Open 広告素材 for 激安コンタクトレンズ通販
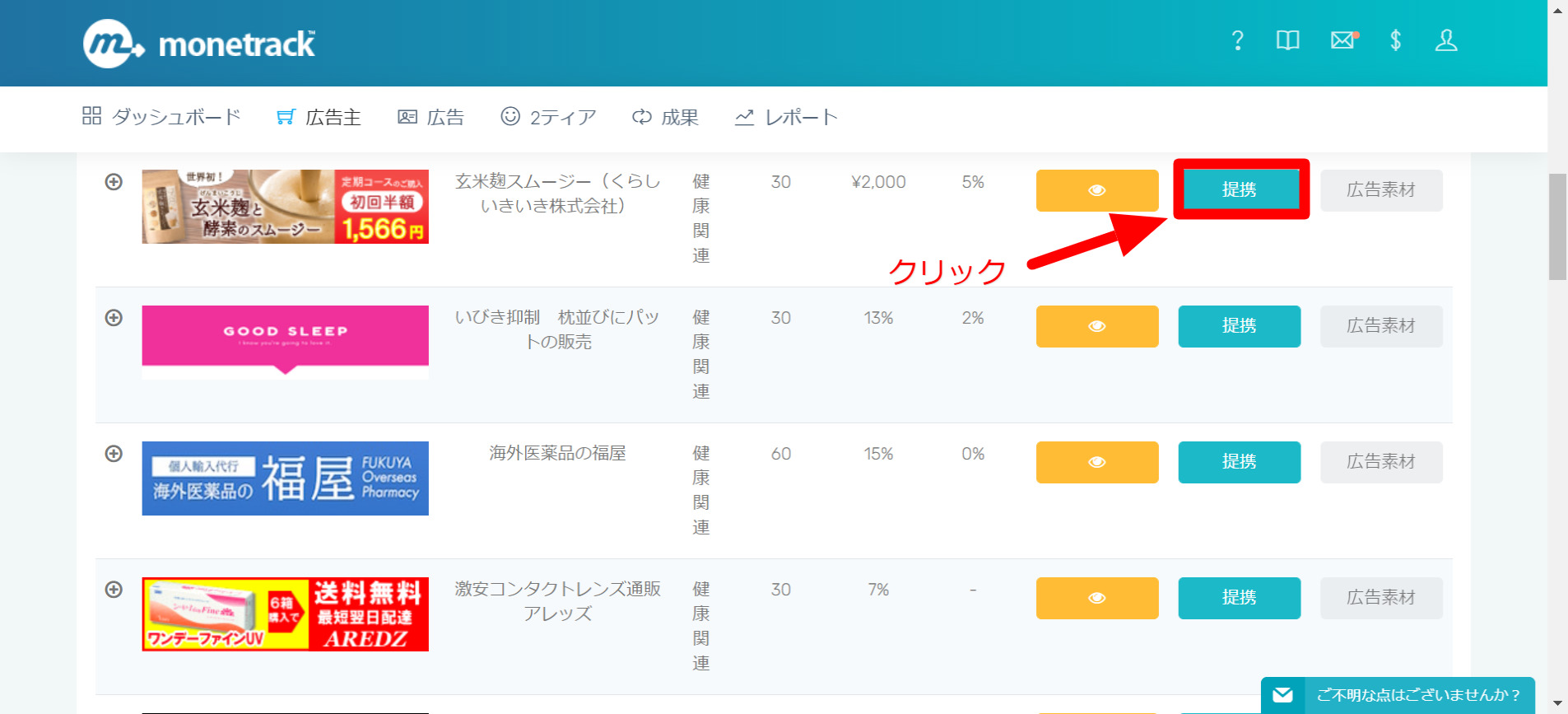 (1382, 598)
